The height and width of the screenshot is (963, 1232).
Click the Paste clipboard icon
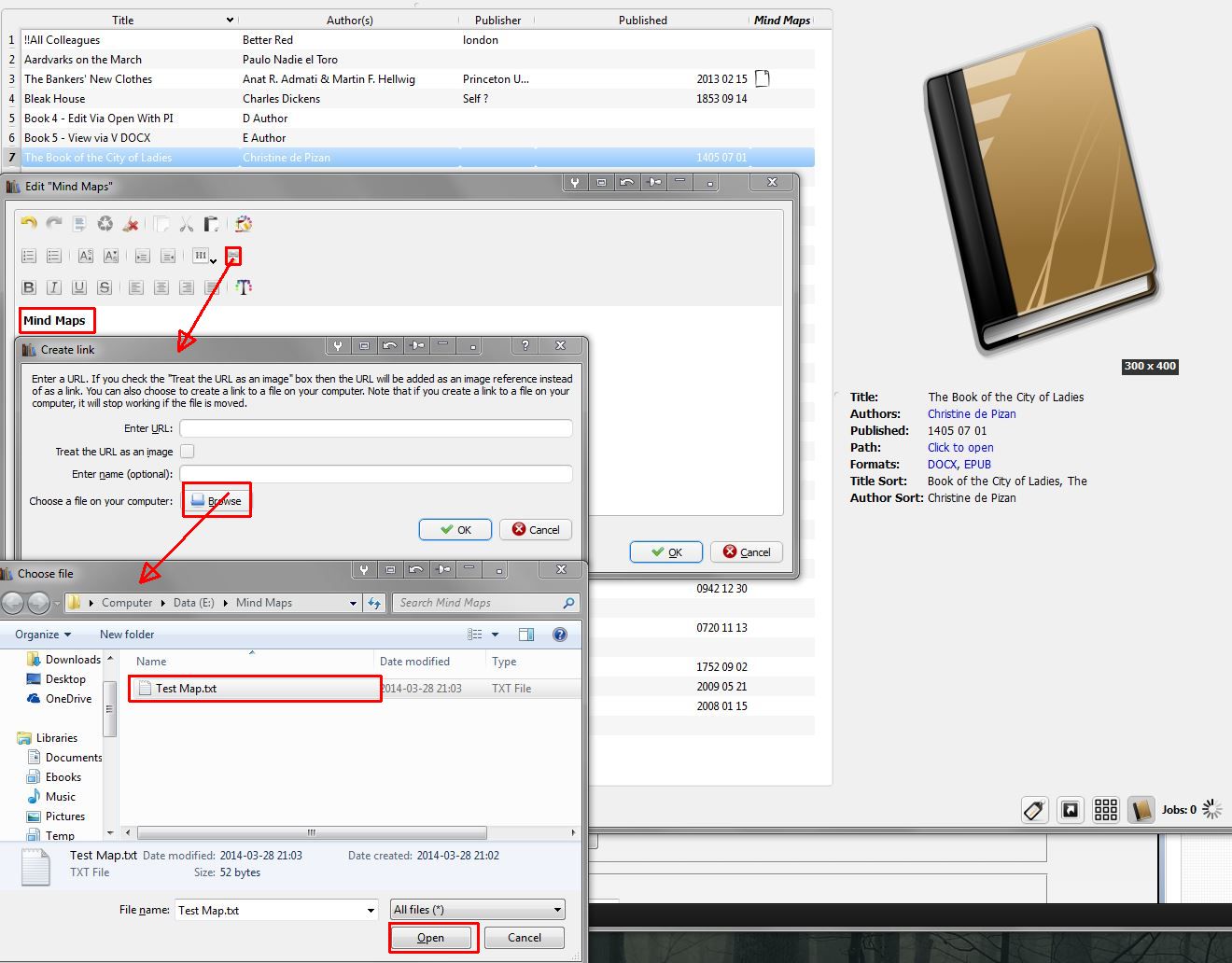click(x=212, y=224)
